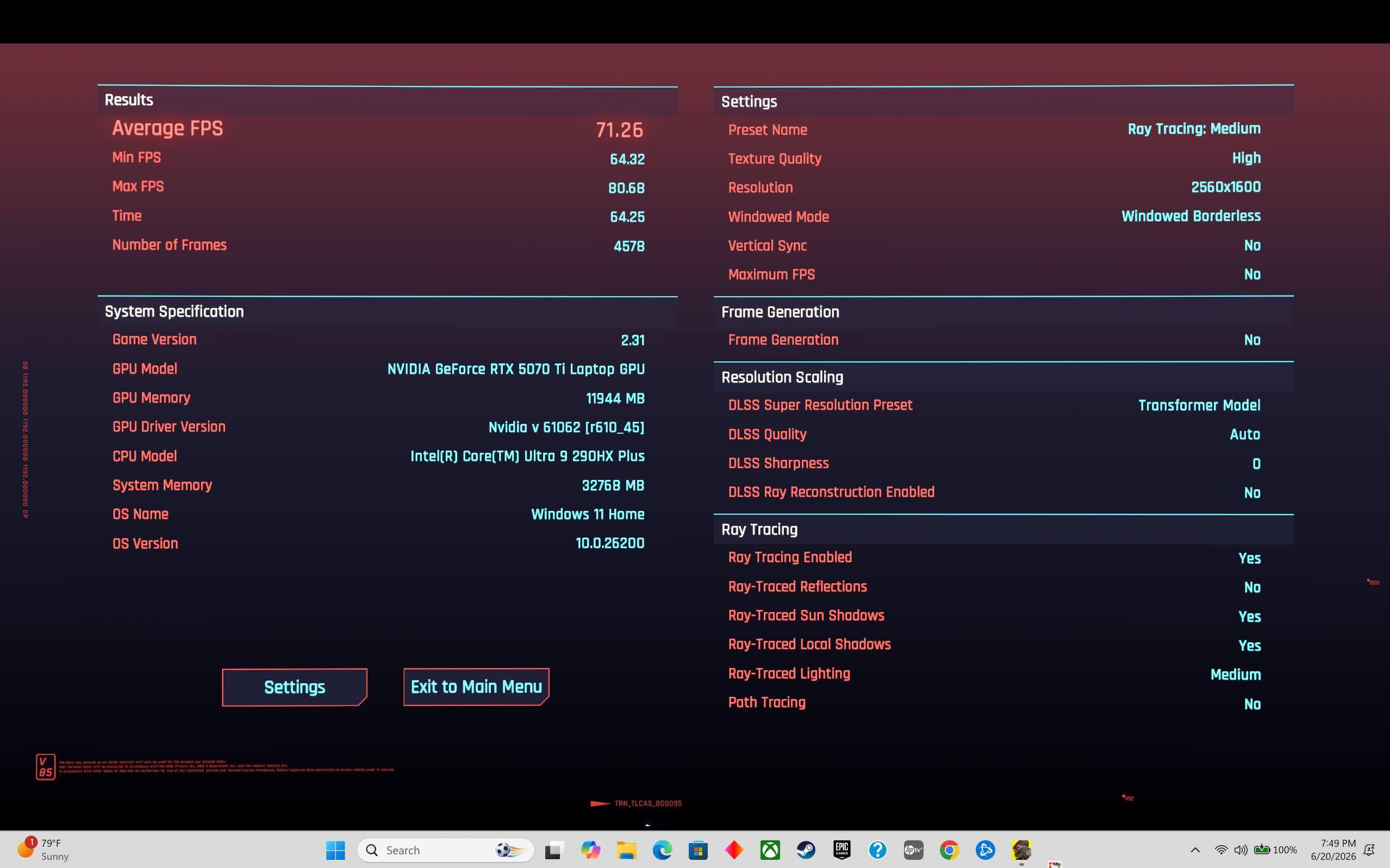1390x868 pixels.
Task: Open the Task View icon
Action: [553, 850]
